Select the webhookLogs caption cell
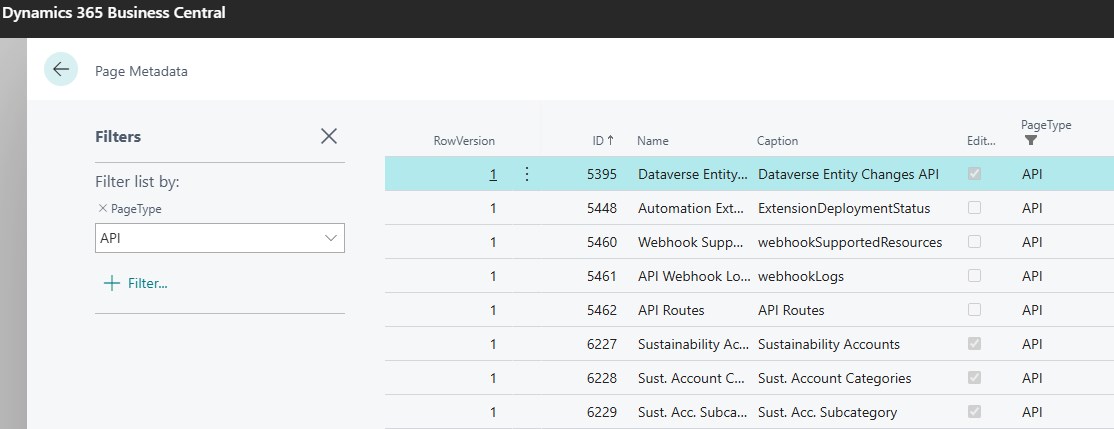The image size is (1114, 429). click(801, 276)
